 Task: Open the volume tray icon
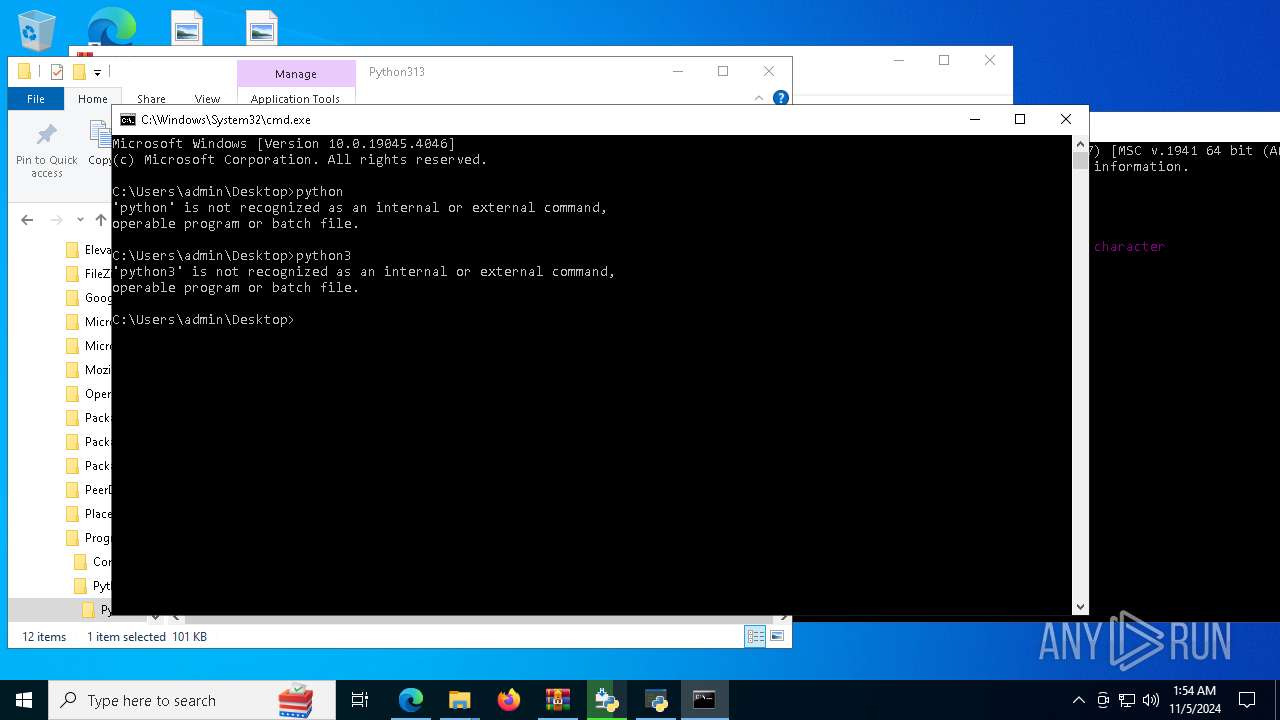click(1151, 700)
